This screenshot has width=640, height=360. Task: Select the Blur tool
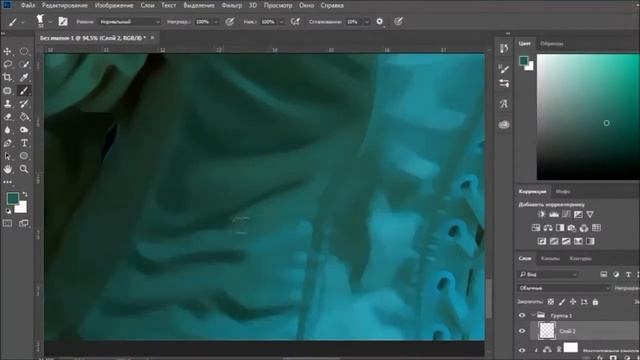click(7, 130)
